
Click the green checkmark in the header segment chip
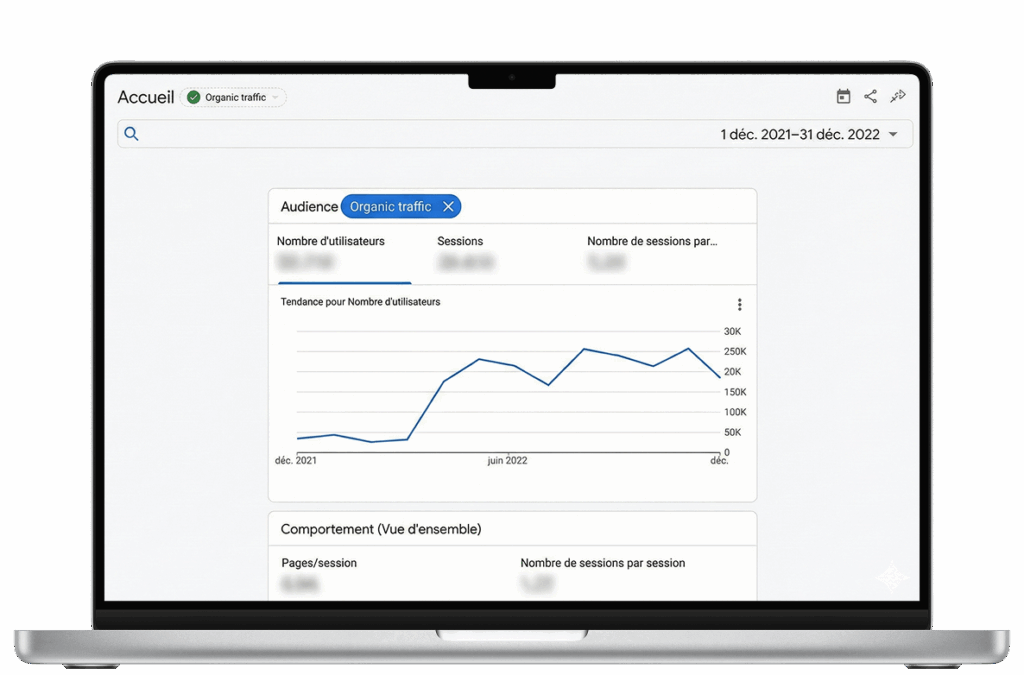pyautogui.click(x=194, y=97)
